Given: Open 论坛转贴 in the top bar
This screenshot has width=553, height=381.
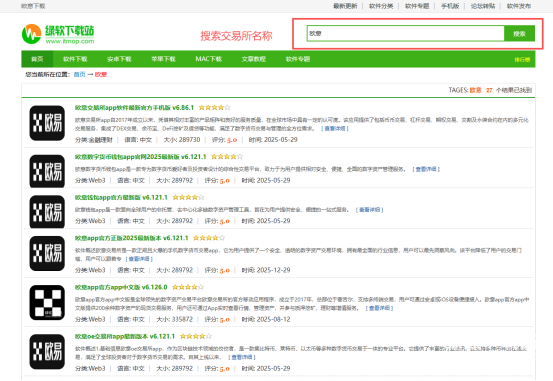Looking at the screenshot, I should tap(483, 6).
